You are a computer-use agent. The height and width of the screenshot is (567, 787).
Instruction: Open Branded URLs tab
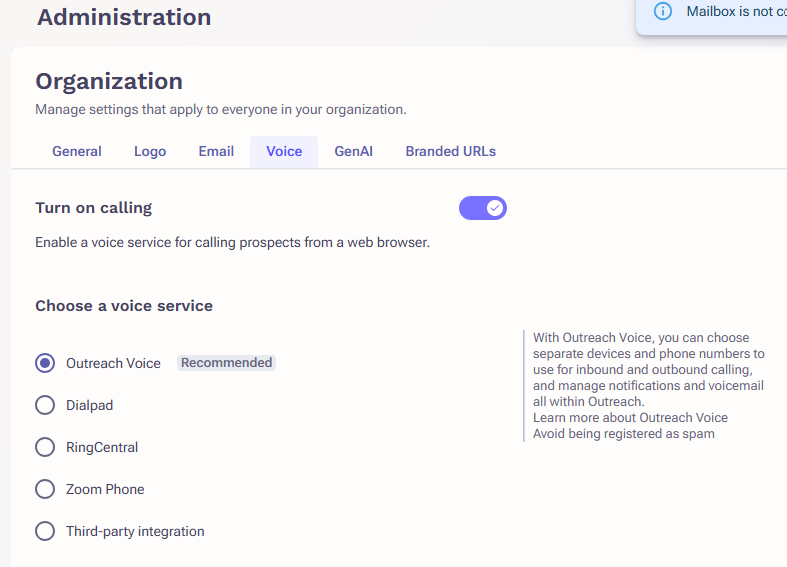coord(451,152)
